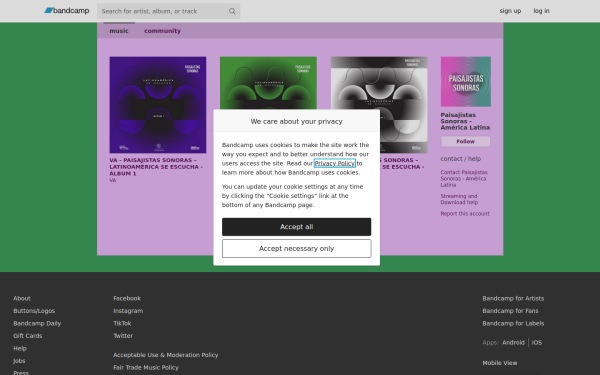
Task: Open Buttons/Logos footer link
Action: click(x=34, y=311)
